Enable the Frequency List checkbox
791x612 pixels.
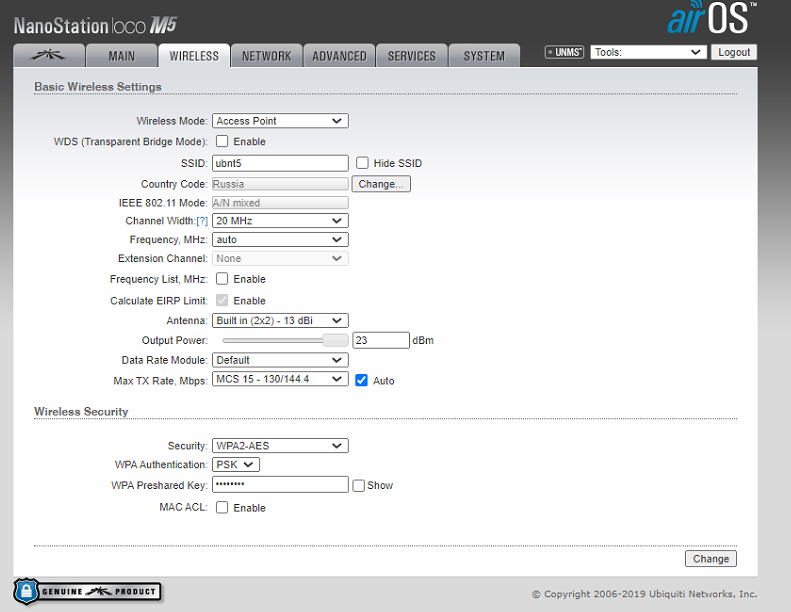tap(222, 279)
